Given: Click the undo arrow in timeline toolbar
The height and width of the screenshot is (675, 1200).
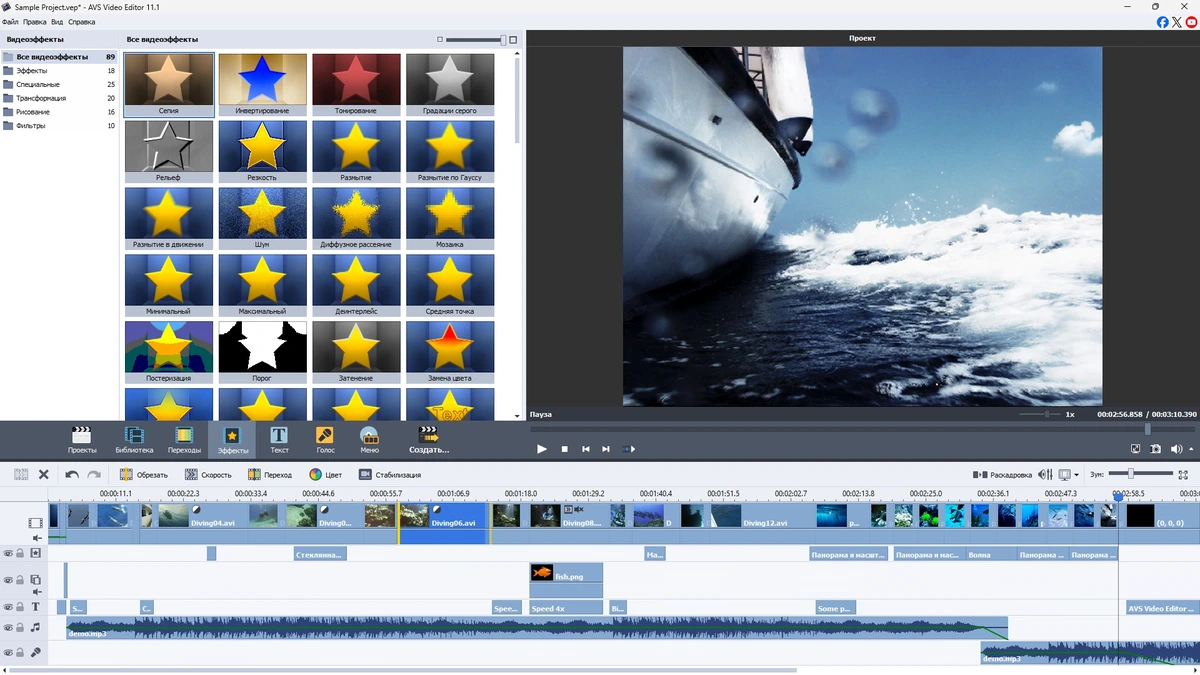Looking at the screenshot, I should pos(72,475).
